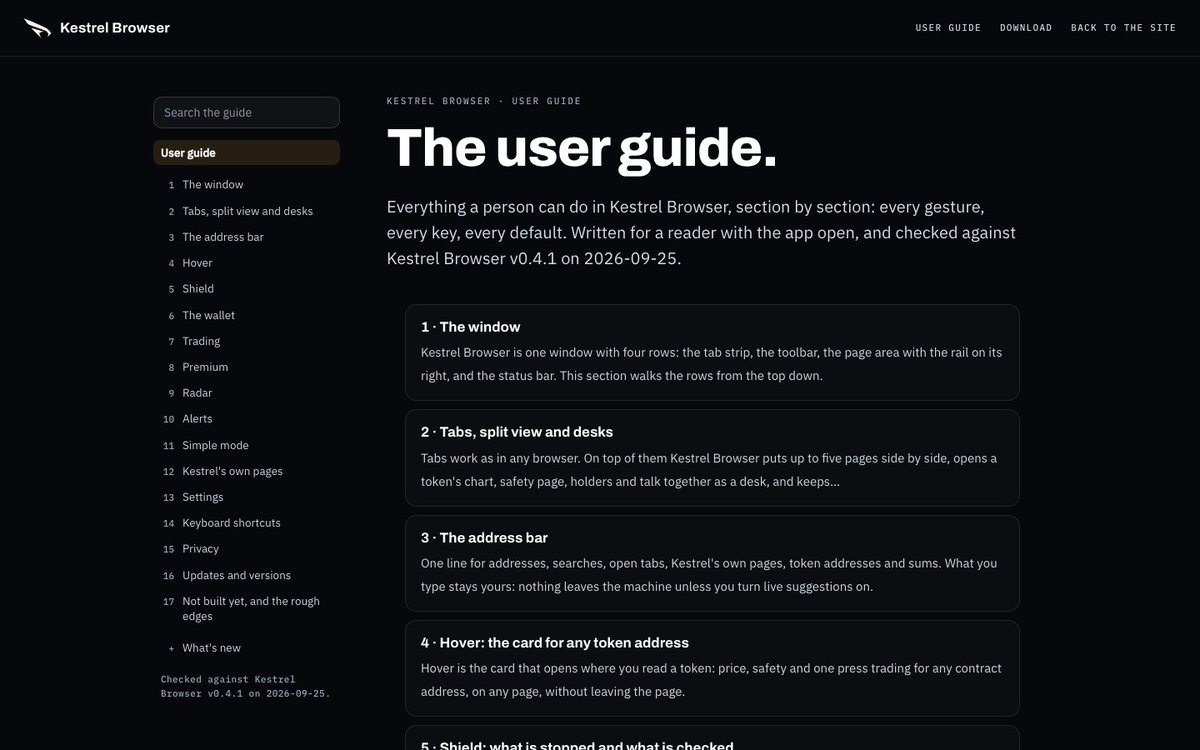Viewport: 1200px width, 750px height.
Task: Open sidebar item Not built yet, rough edges
Action: [x=246, y=609]
